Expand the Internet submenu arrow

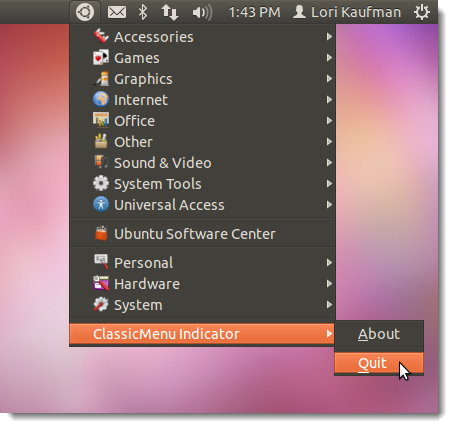coord(329,100)
